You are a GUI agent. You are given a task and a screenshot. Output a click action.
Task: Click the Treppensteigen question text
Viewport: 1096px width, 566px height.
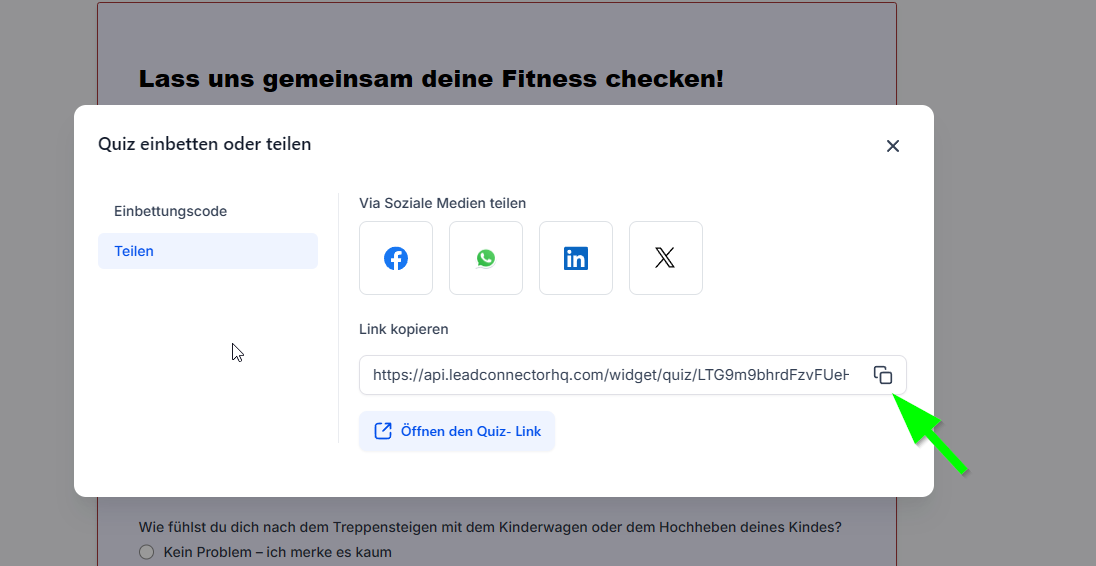(490, 527)
